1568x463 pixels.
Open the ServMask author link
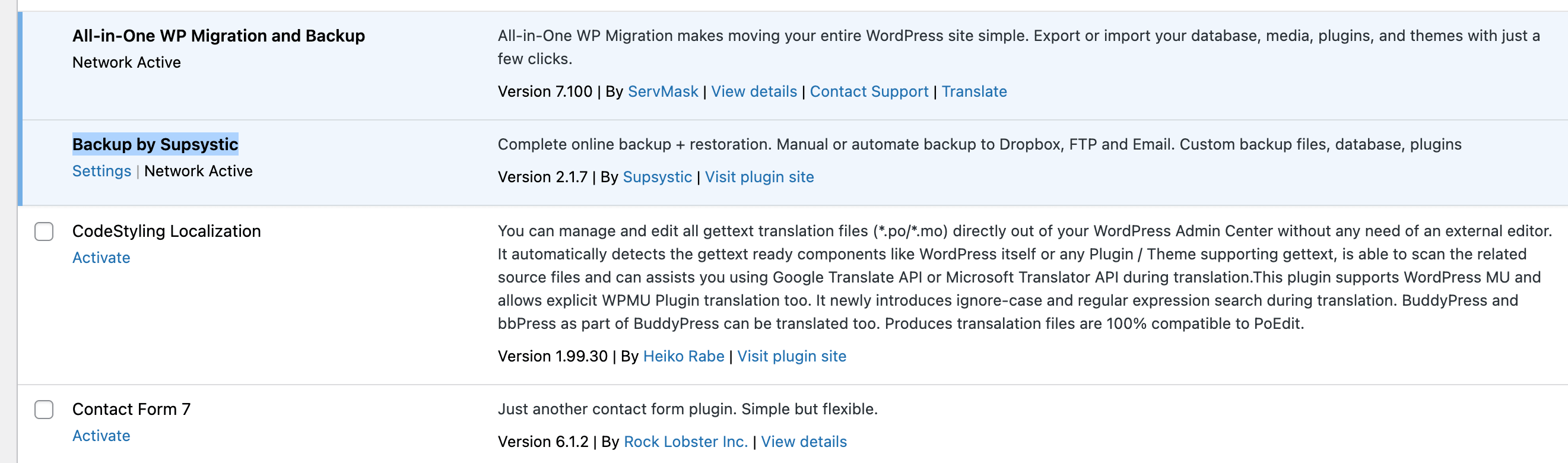coord(662,91)
